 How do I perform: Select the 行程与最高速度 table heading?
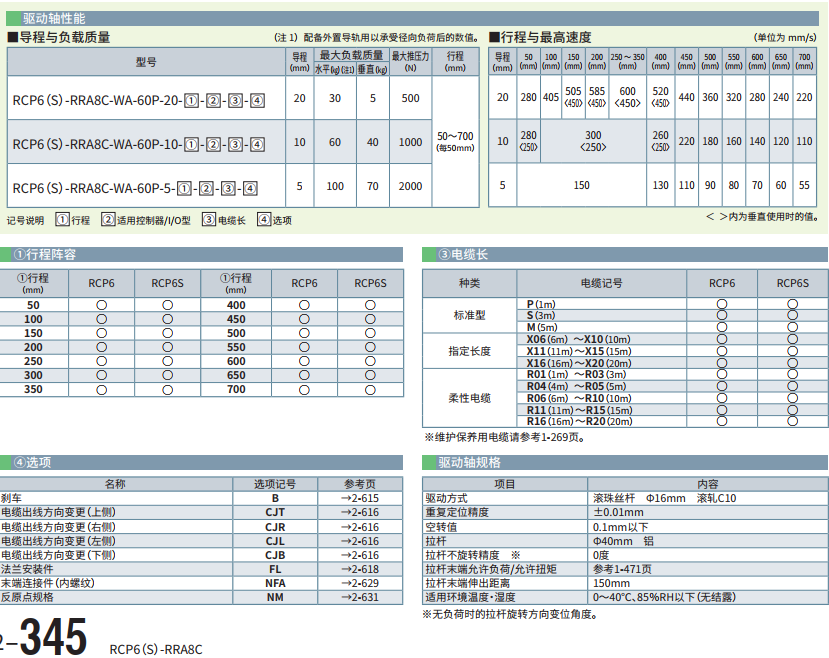tap(540, 38)
